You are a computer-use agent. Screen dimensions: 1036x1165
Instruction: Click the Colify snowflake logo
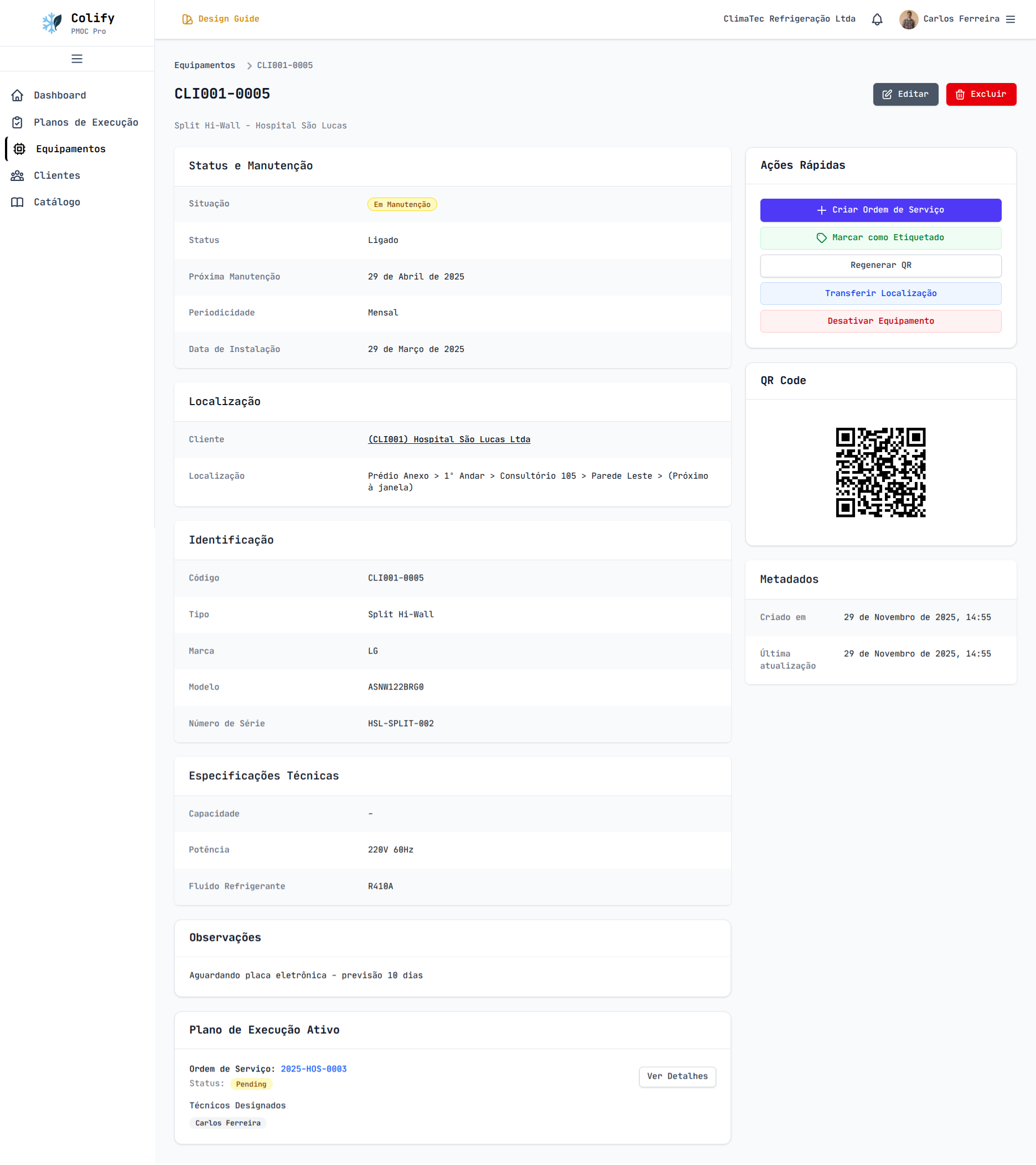click(x=53, y=23)
